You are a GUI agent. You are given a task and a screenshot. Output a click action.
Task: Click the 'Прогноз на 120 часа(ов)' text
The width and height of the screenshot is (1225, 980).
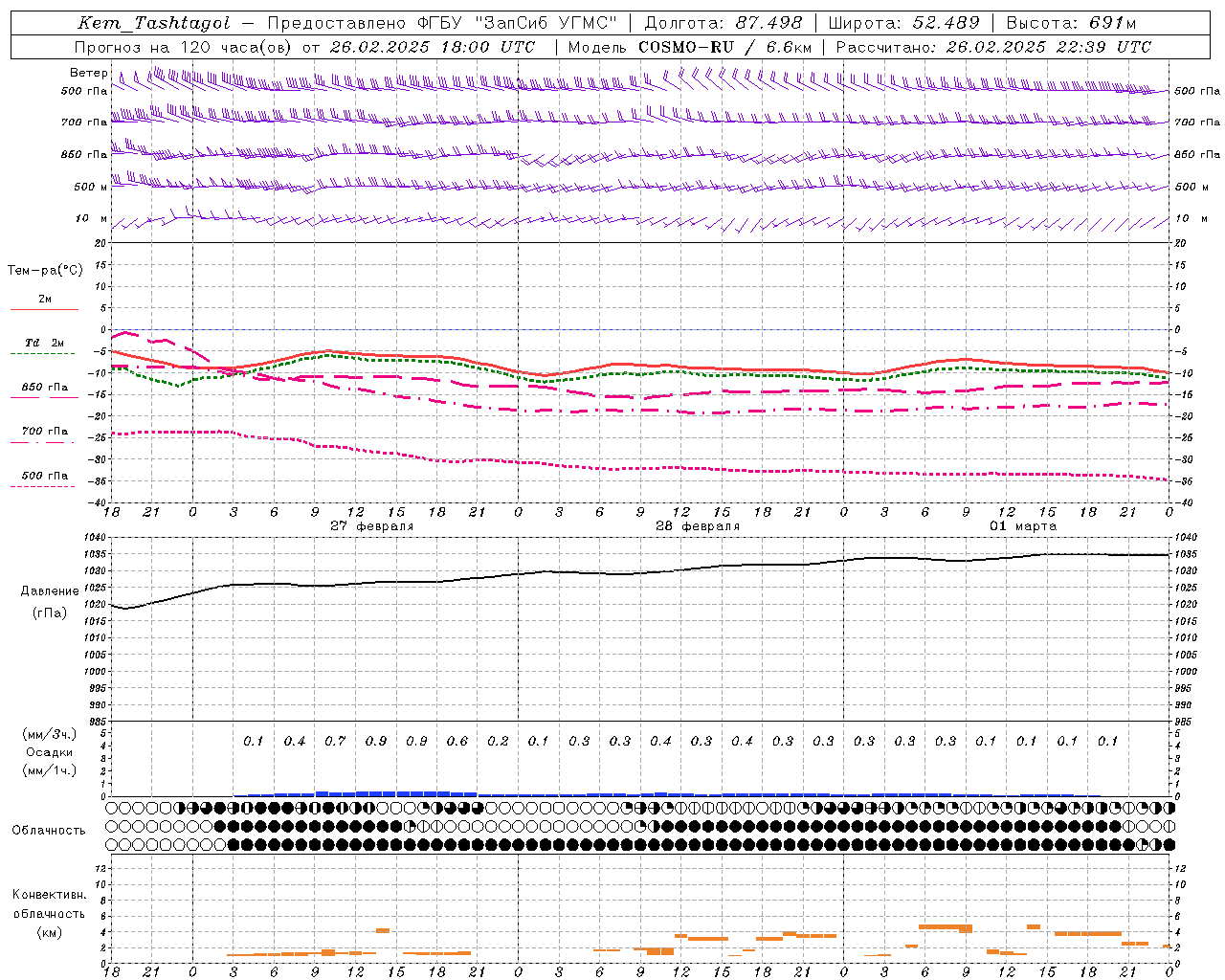click(184, 47)
